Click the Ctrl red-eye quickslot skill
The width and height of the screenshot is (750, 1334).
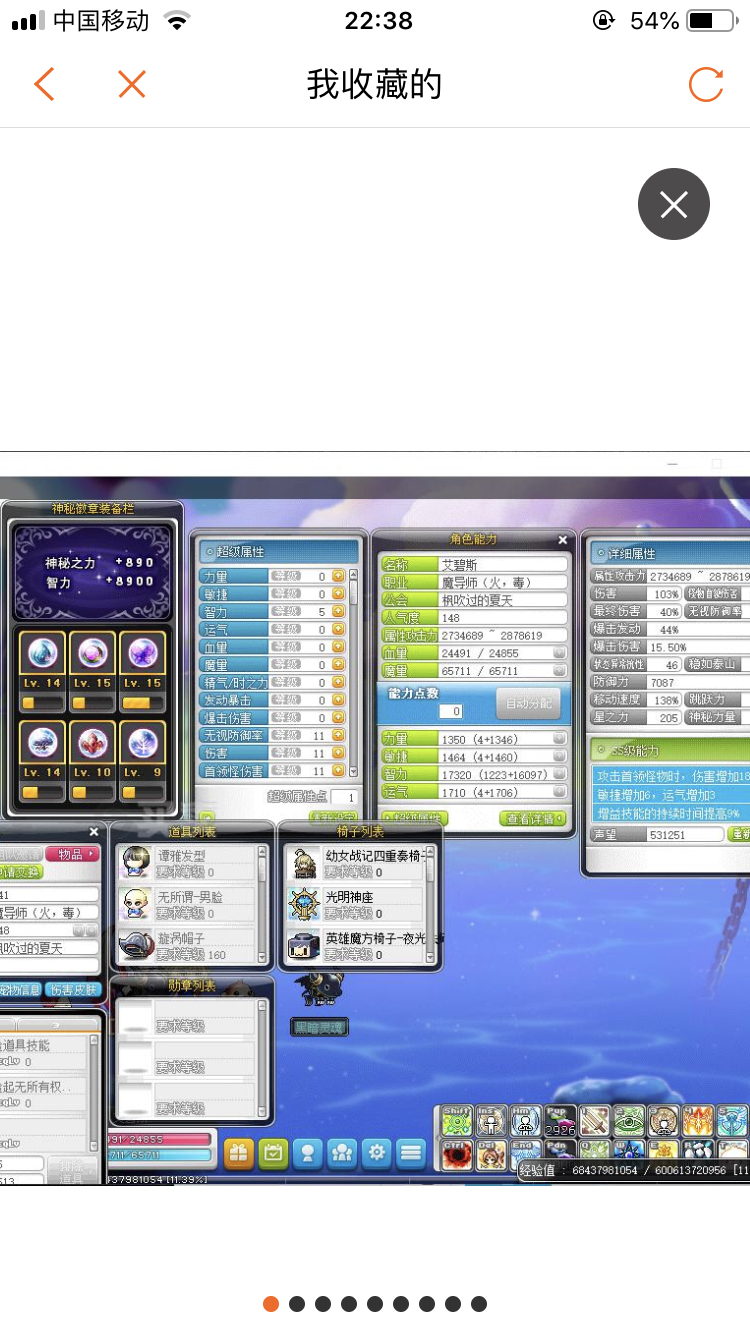pyautogui.click(x=458, y=1154)
